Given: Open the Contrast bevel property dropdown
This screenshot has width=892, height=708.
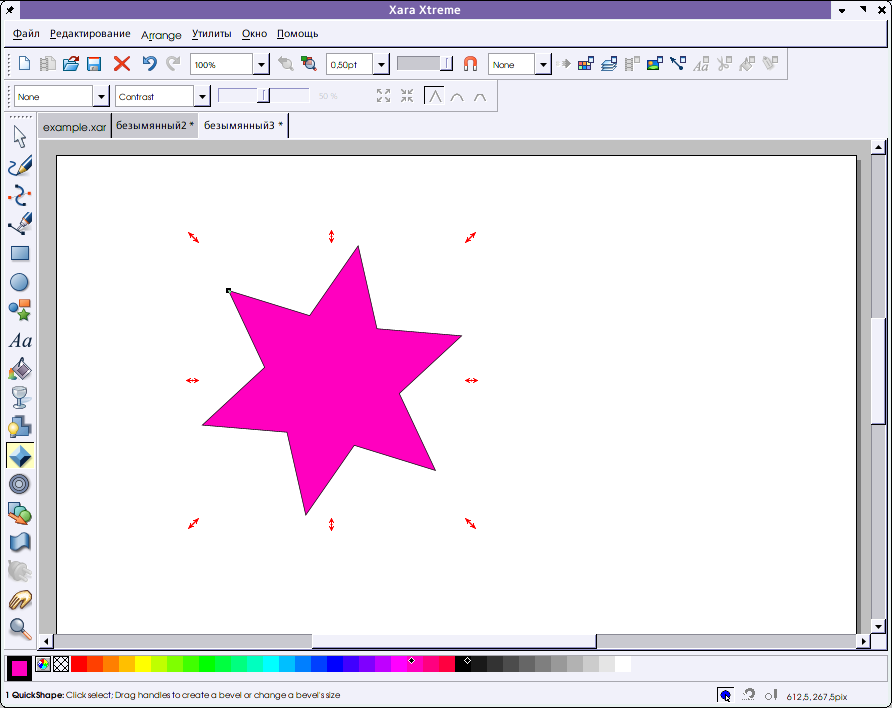Looking at the screenshot, I should coord(202,97).
